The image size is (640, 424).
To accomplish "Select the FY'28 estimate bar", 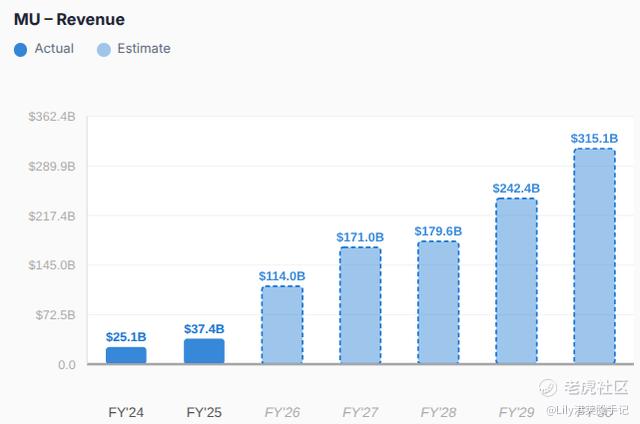I will pos(438,302).
